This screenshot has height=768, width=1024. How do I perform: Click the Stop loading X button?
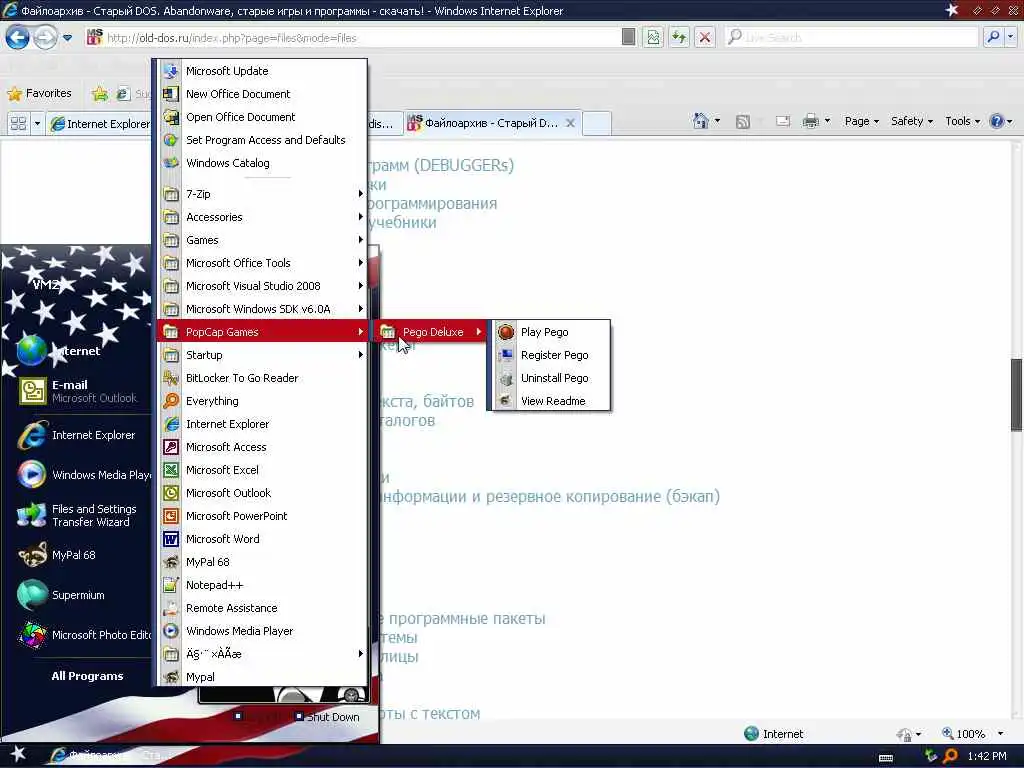click(x=705, y=37)
